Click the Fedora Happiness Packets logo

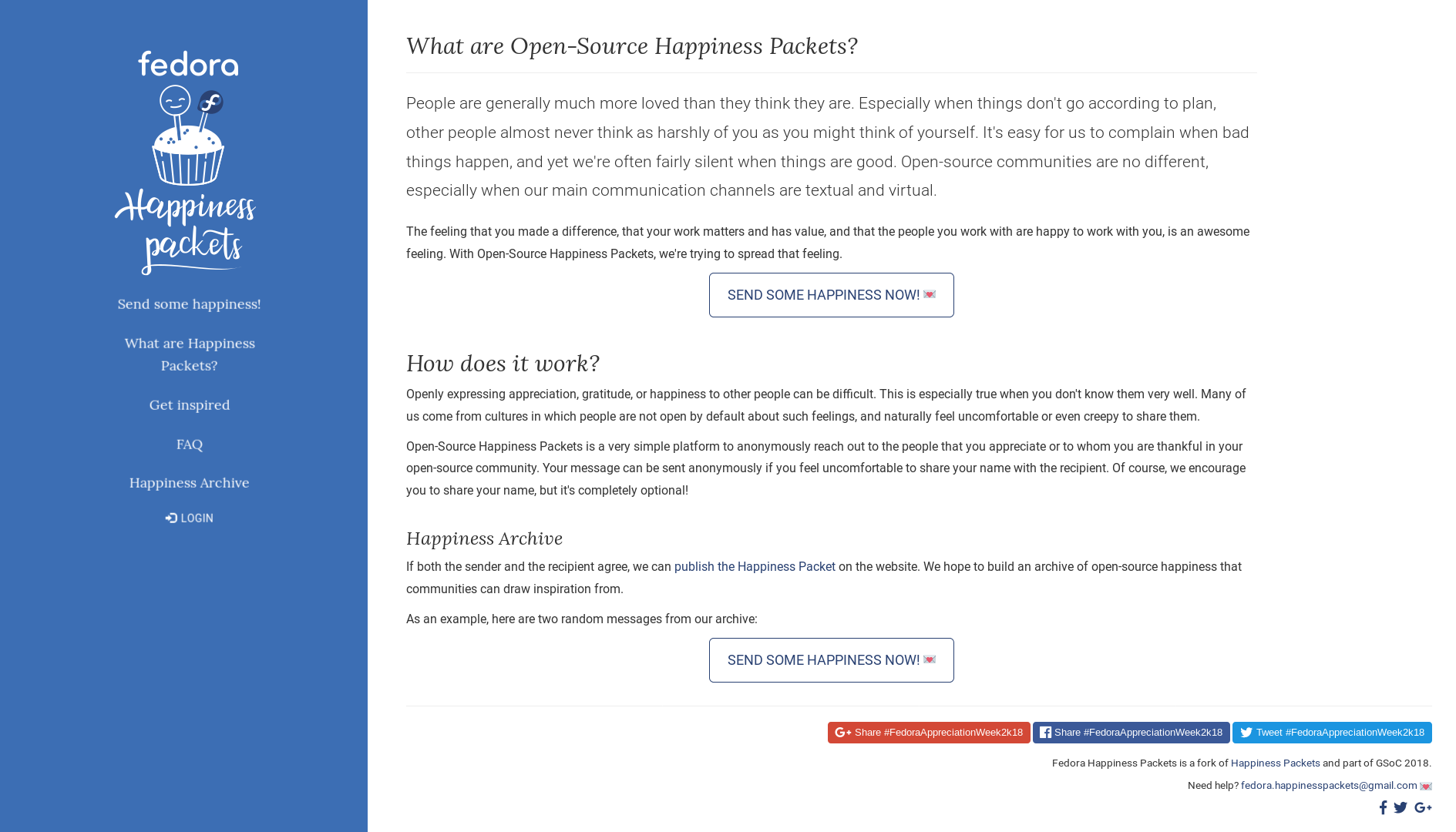pos(186,163)
